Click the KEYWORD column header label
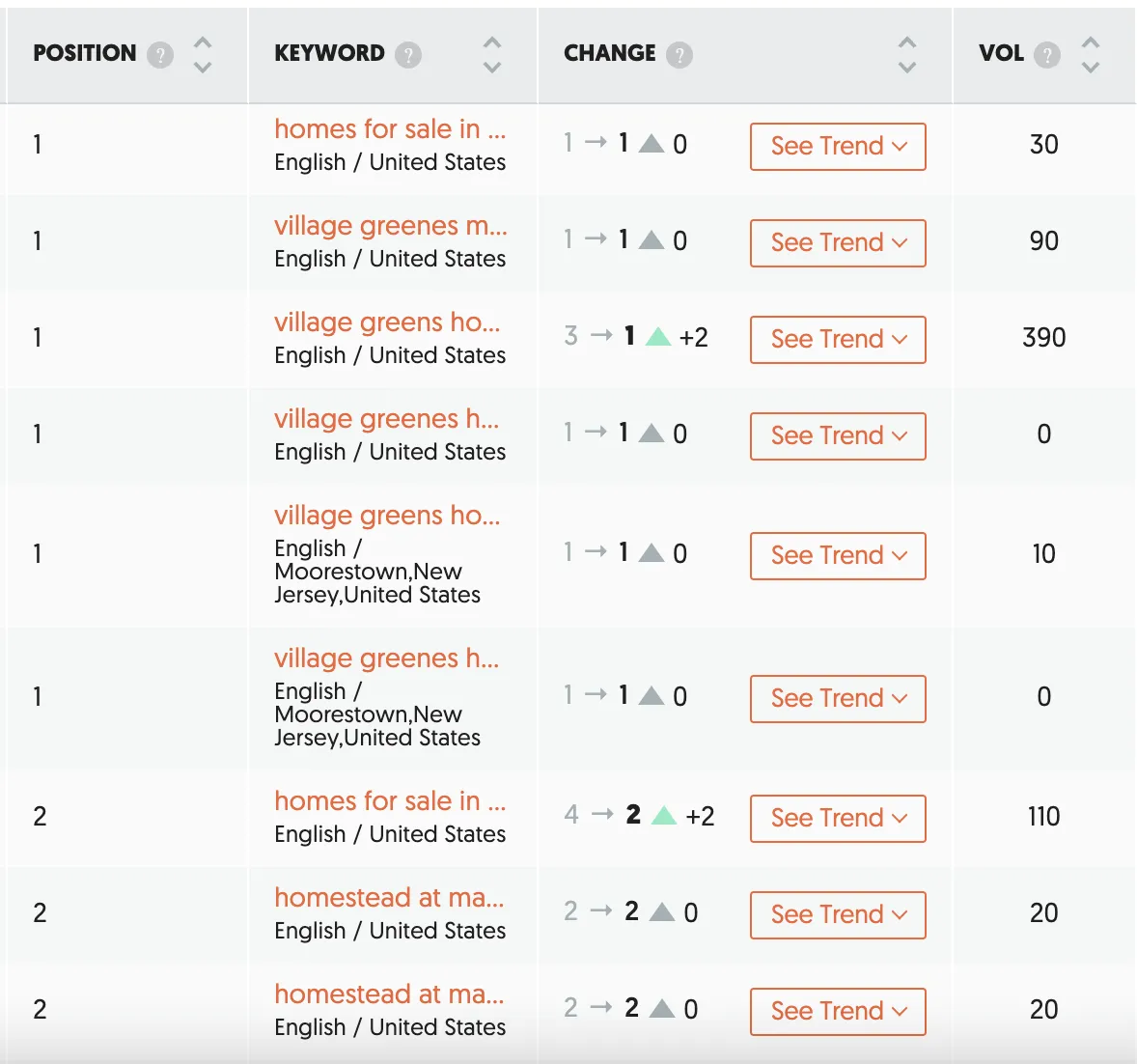Screen dimensions: 1137x1064 (329, 53)
